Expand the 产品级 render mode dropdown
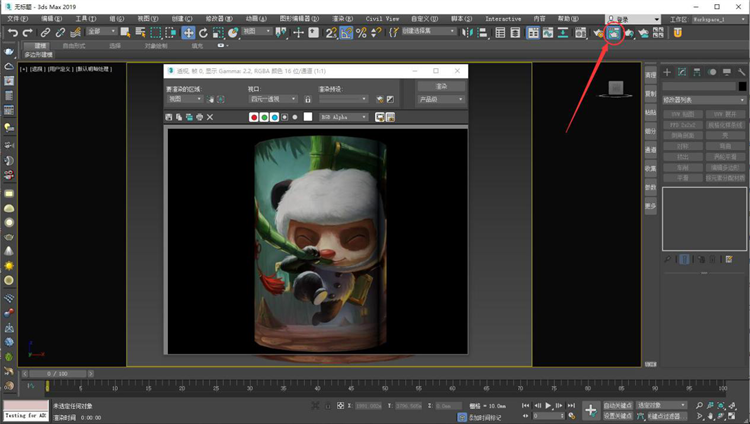750x424 pixels. click(441, 99)
